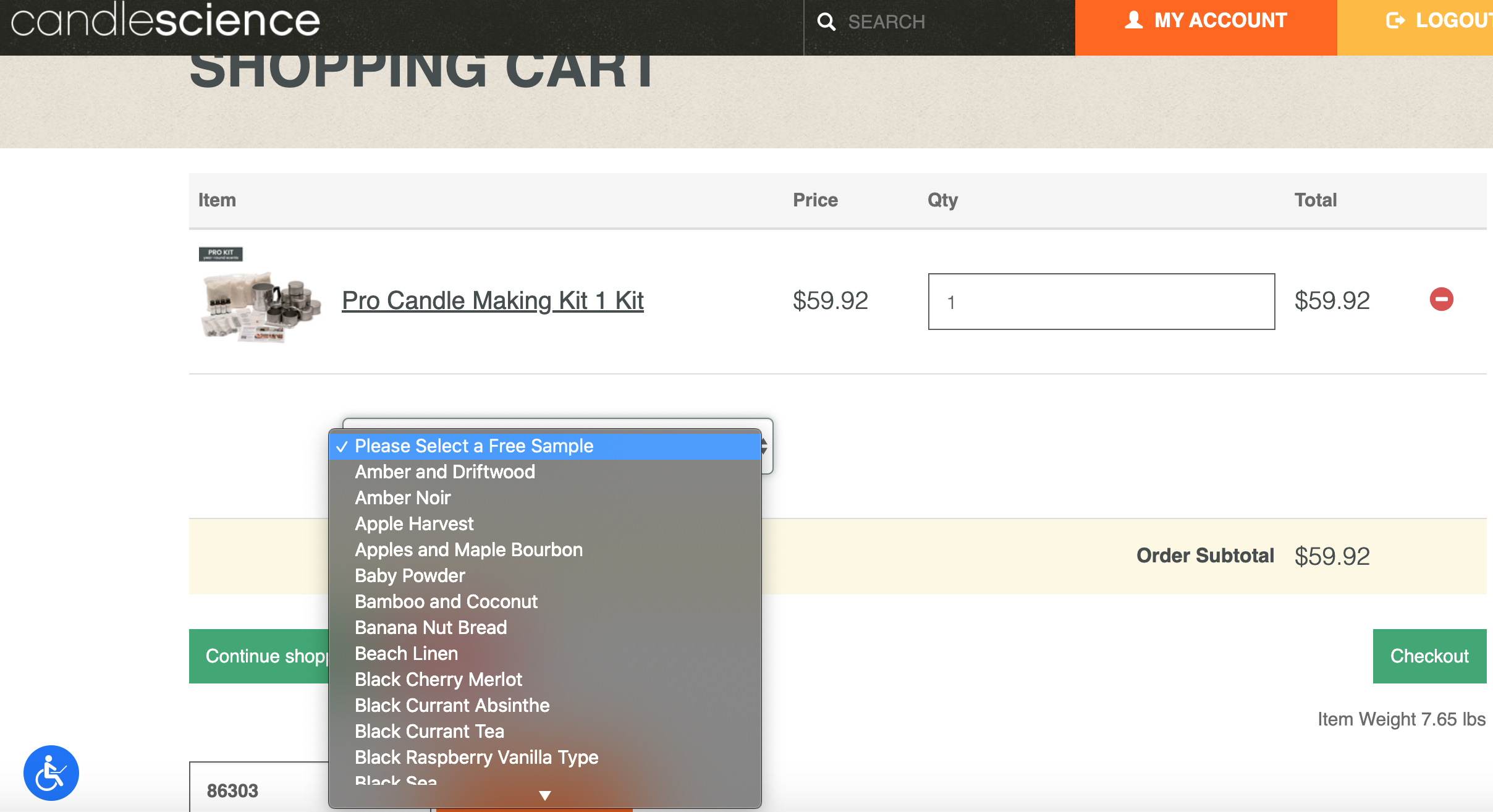Click the Pro Kit price $59.92
The width and height of the screenshot is (1493, 812).
831,301
